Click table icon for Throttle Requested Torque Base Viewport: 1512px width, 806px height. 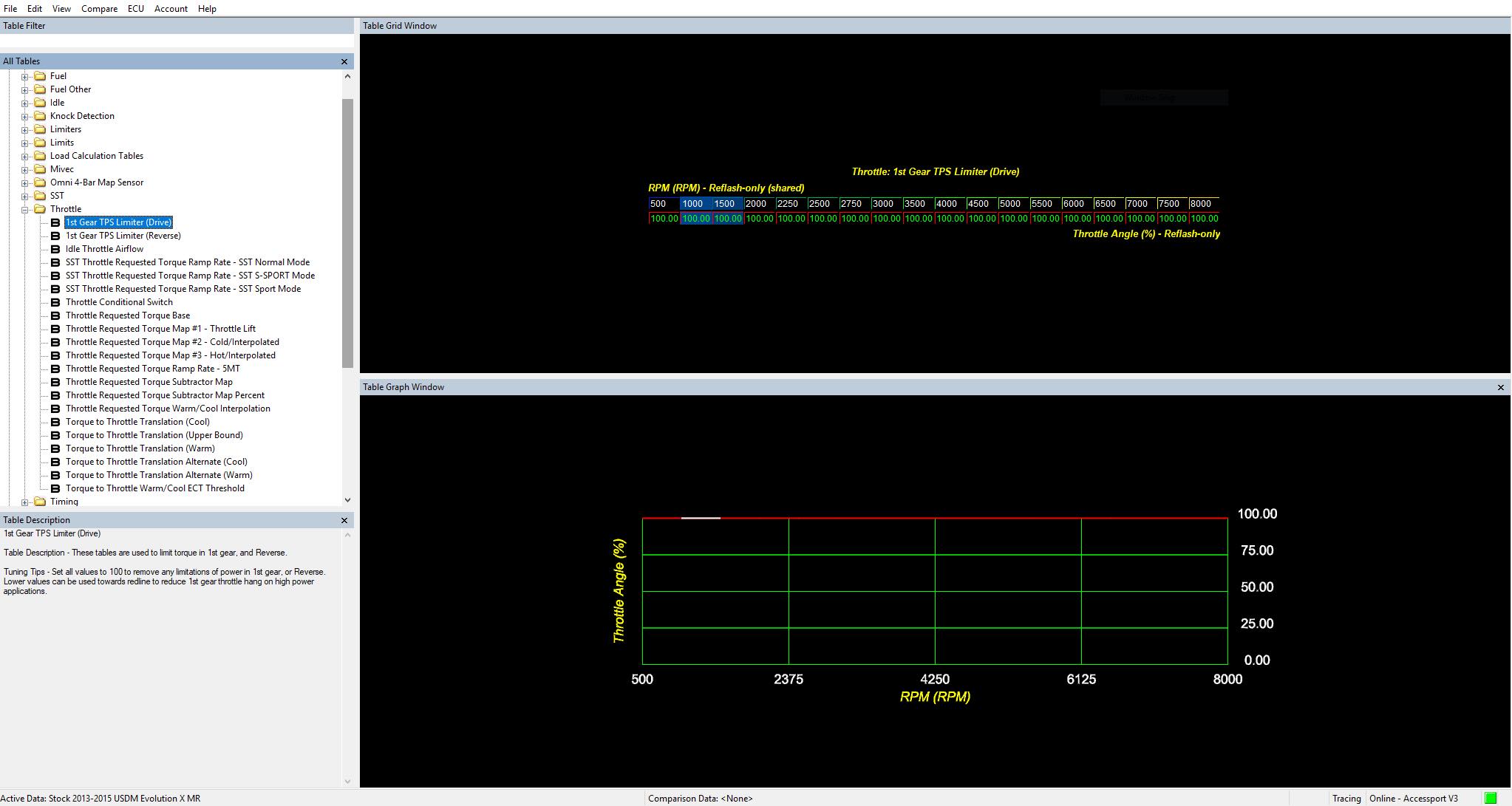click(x=55, y=315)
